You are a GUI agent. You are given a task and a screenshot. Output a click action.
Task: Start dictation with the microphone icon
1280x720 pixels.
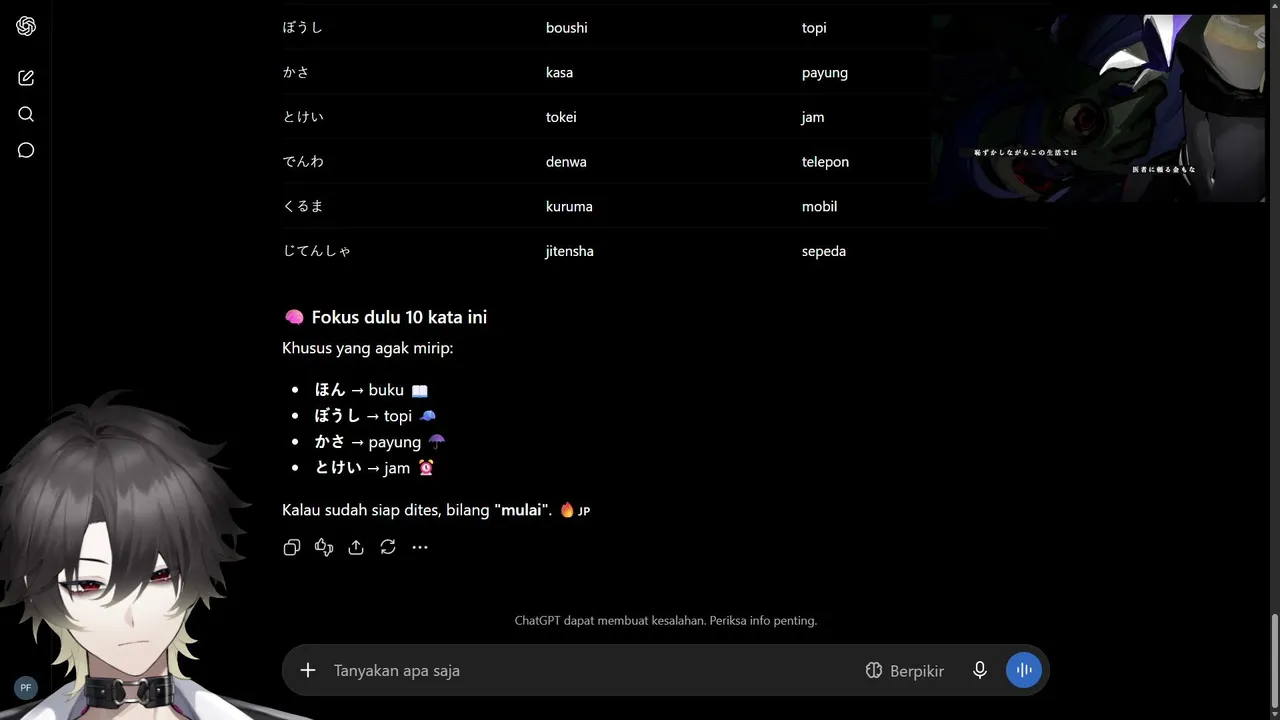(980, 670)
